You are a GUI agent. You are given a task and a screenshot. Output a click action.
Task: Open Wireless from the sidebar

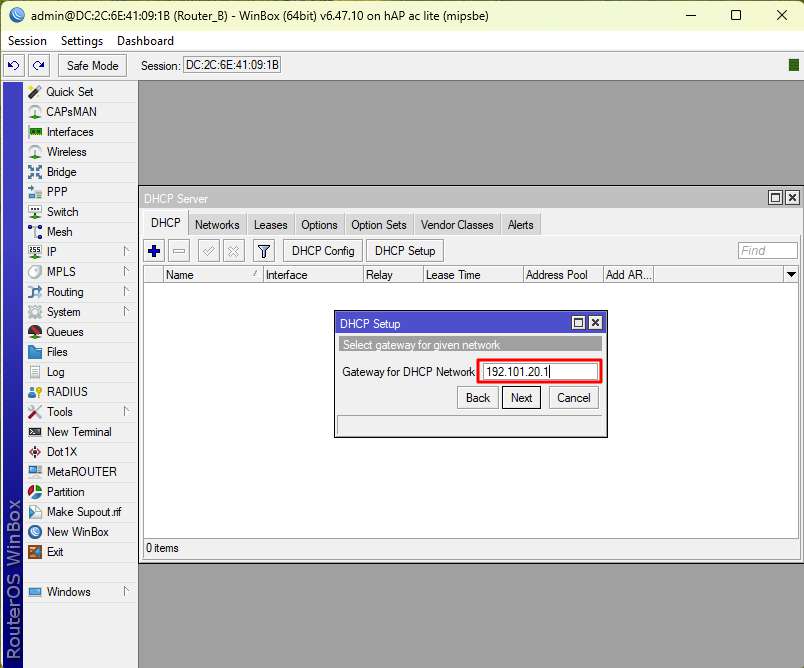pyautogui.click(x=66, y=152)
